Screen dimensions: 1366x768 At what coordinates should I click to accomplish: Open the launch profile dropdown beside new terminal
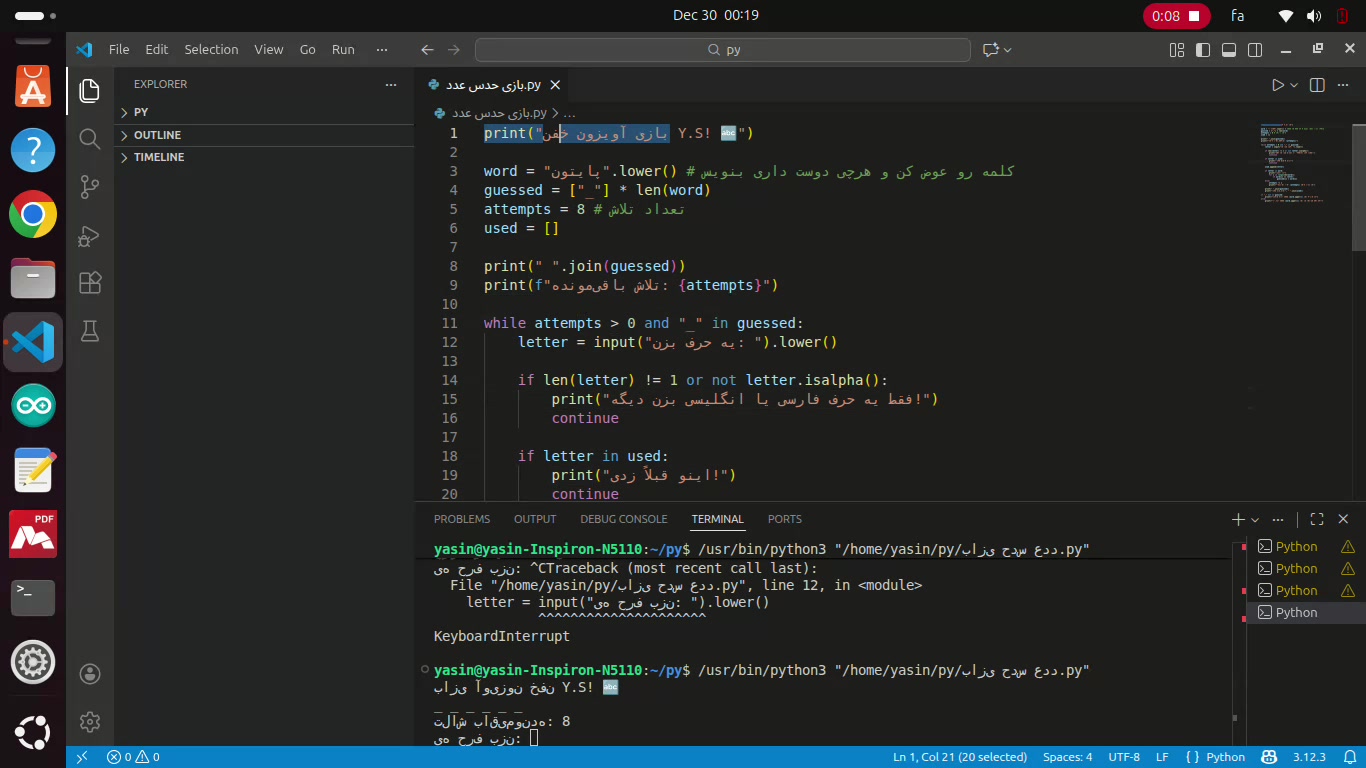[1255, 519]
